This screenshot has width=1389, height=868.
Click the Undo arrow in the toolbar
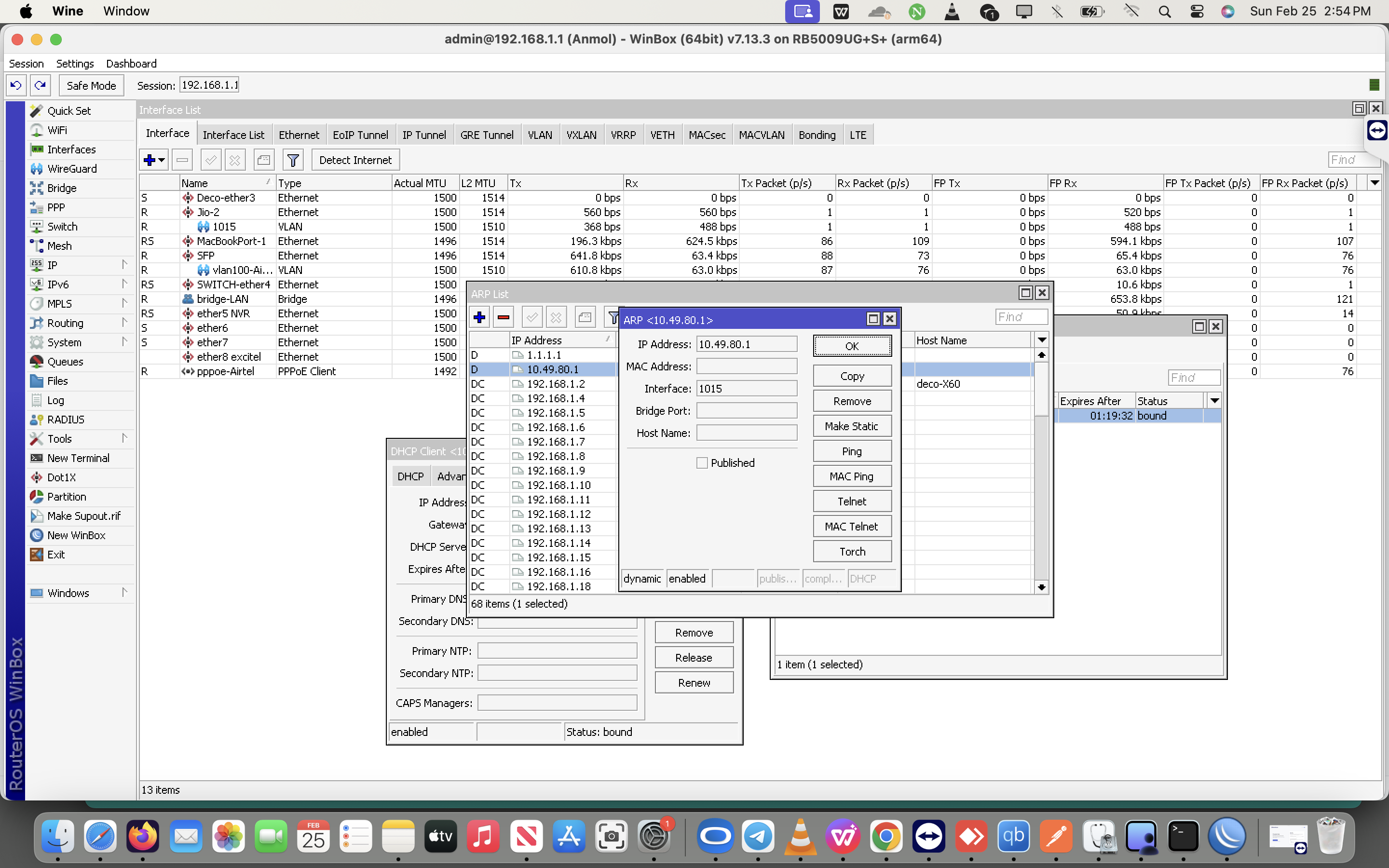(x=16, y=85)
